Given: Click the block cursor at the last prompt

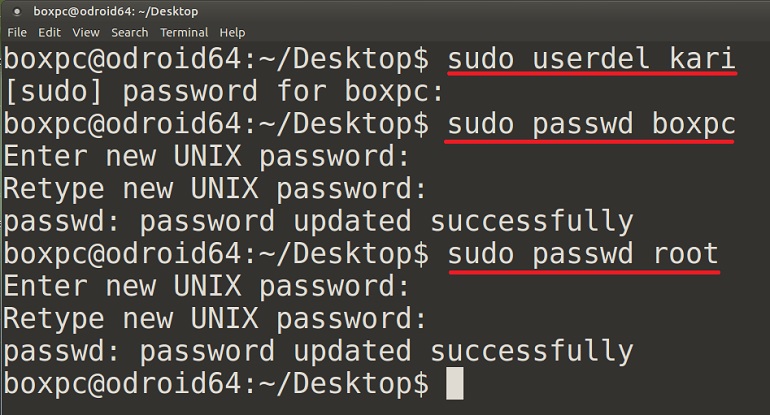Looking at the screenshot, I should tap(455, 383).
